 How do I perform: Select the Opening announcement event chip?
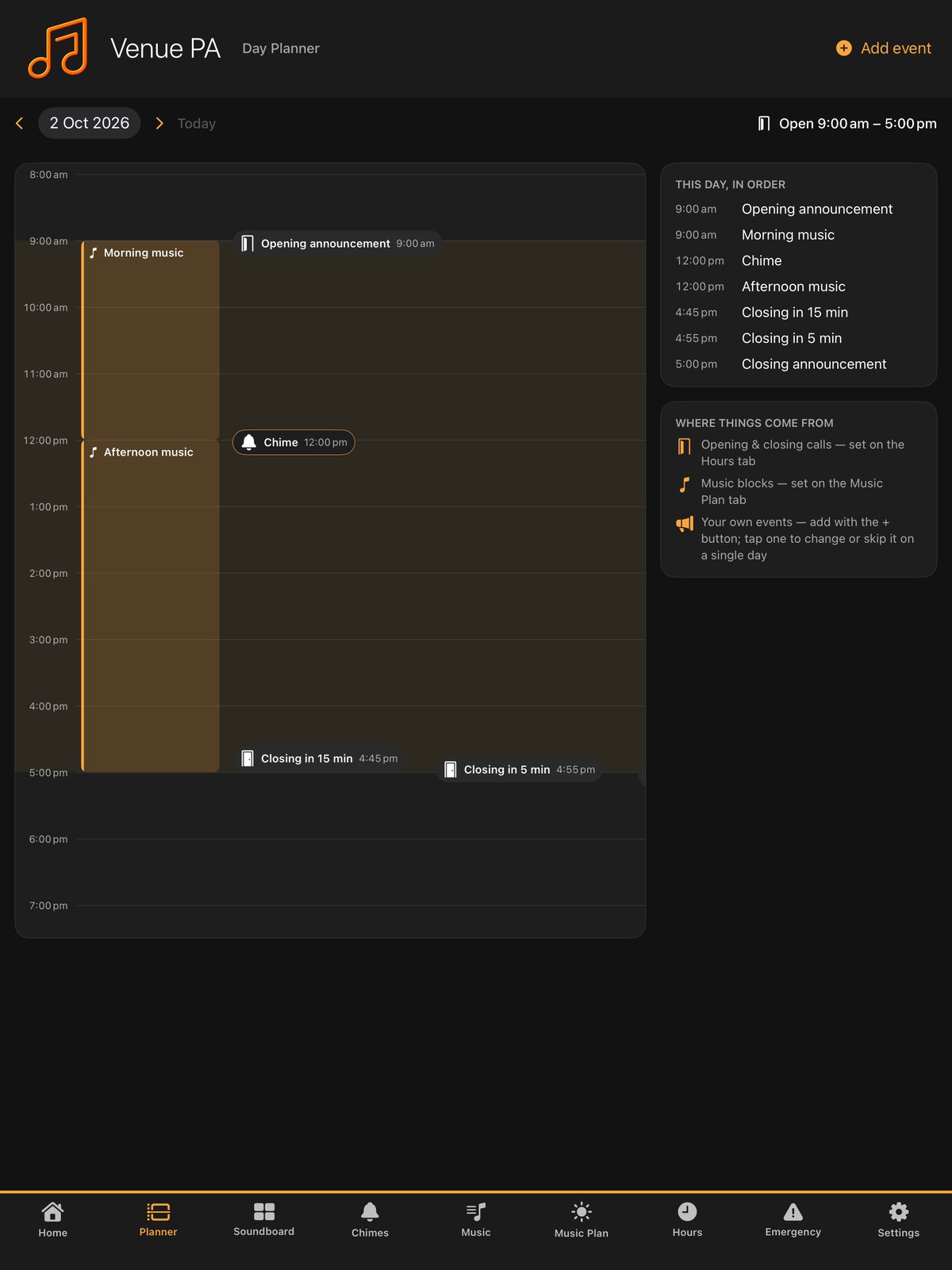[x=338, y=244]
